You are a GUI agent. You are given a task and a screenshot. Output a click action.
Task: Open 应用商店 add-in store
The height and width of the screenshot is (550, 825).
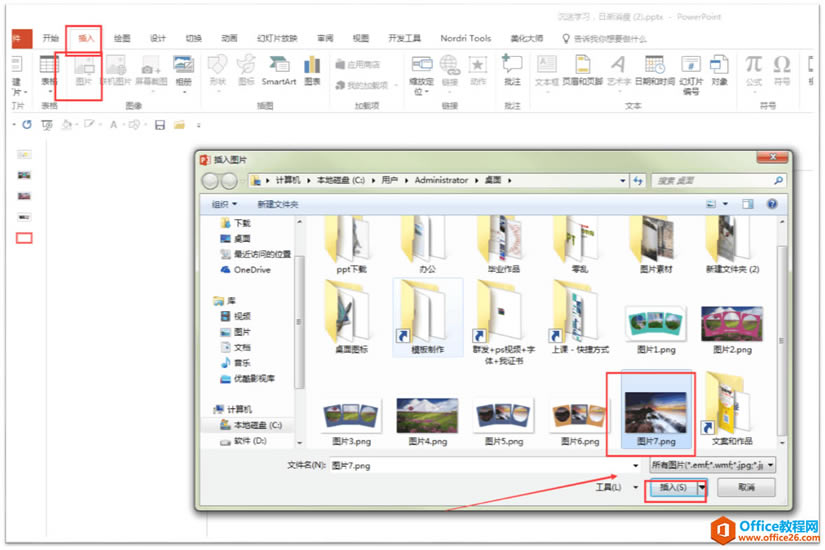tap(358, 64)
